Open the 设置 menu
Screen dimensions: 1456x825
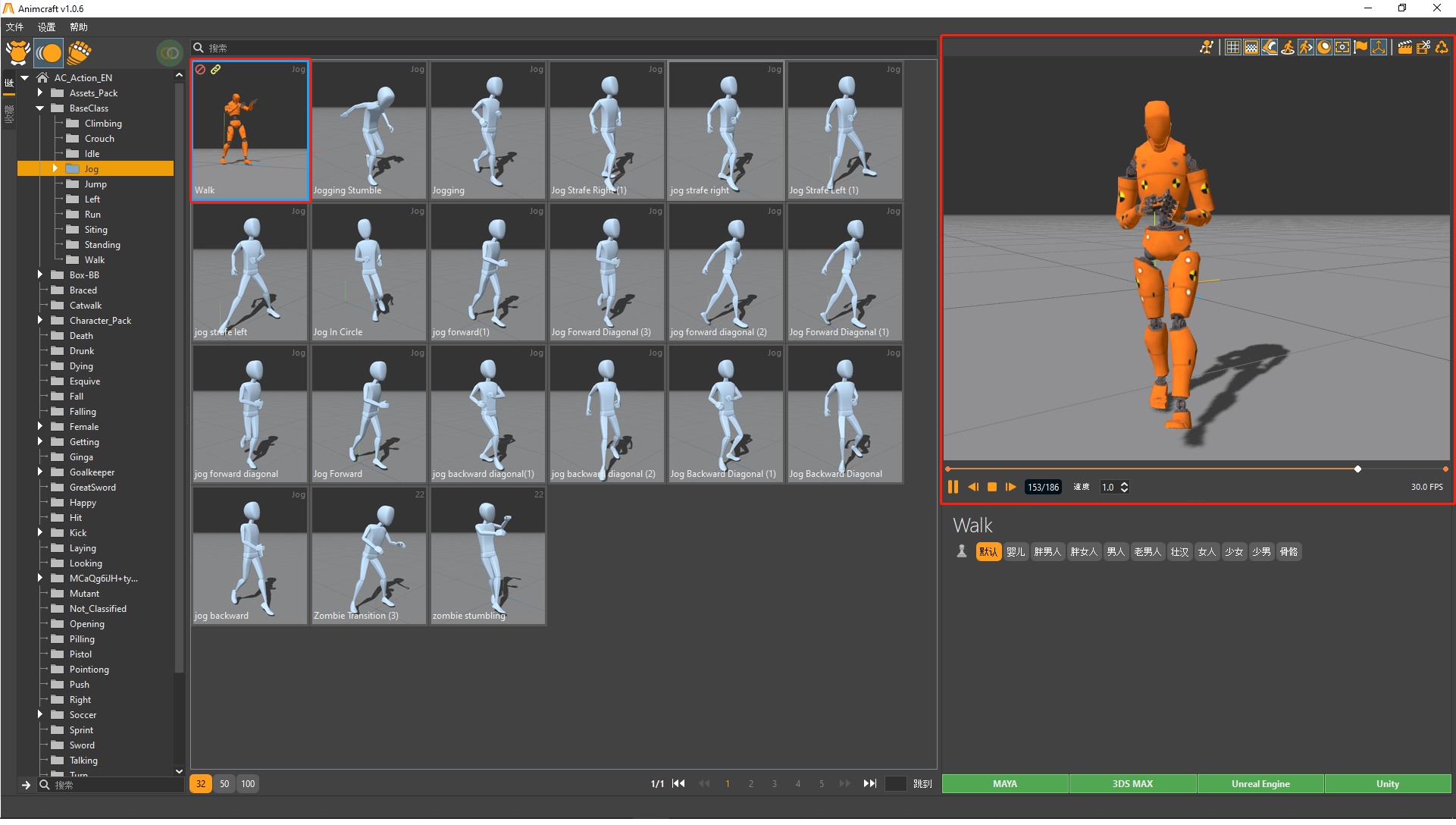(46, 27)
